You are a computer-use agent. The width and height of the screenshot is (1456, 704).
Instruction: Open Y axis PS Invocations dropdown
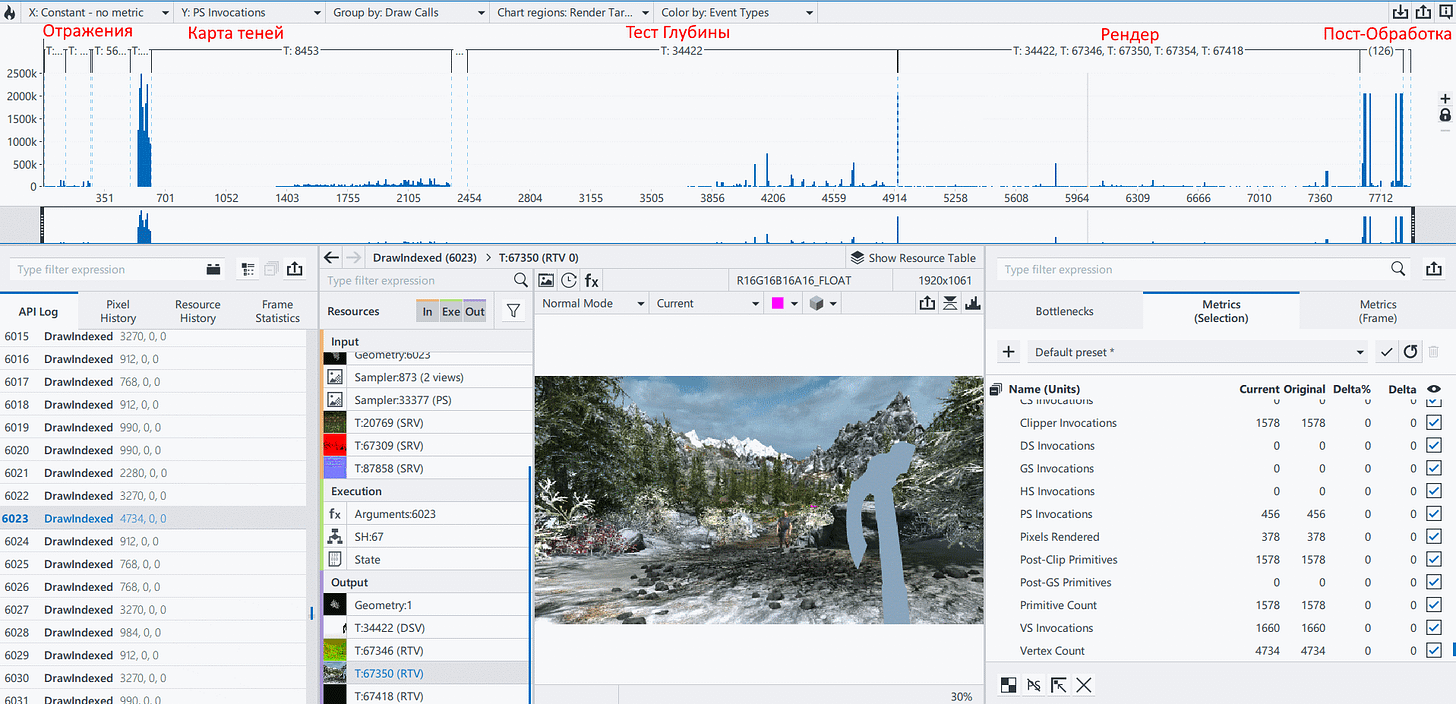249,13
